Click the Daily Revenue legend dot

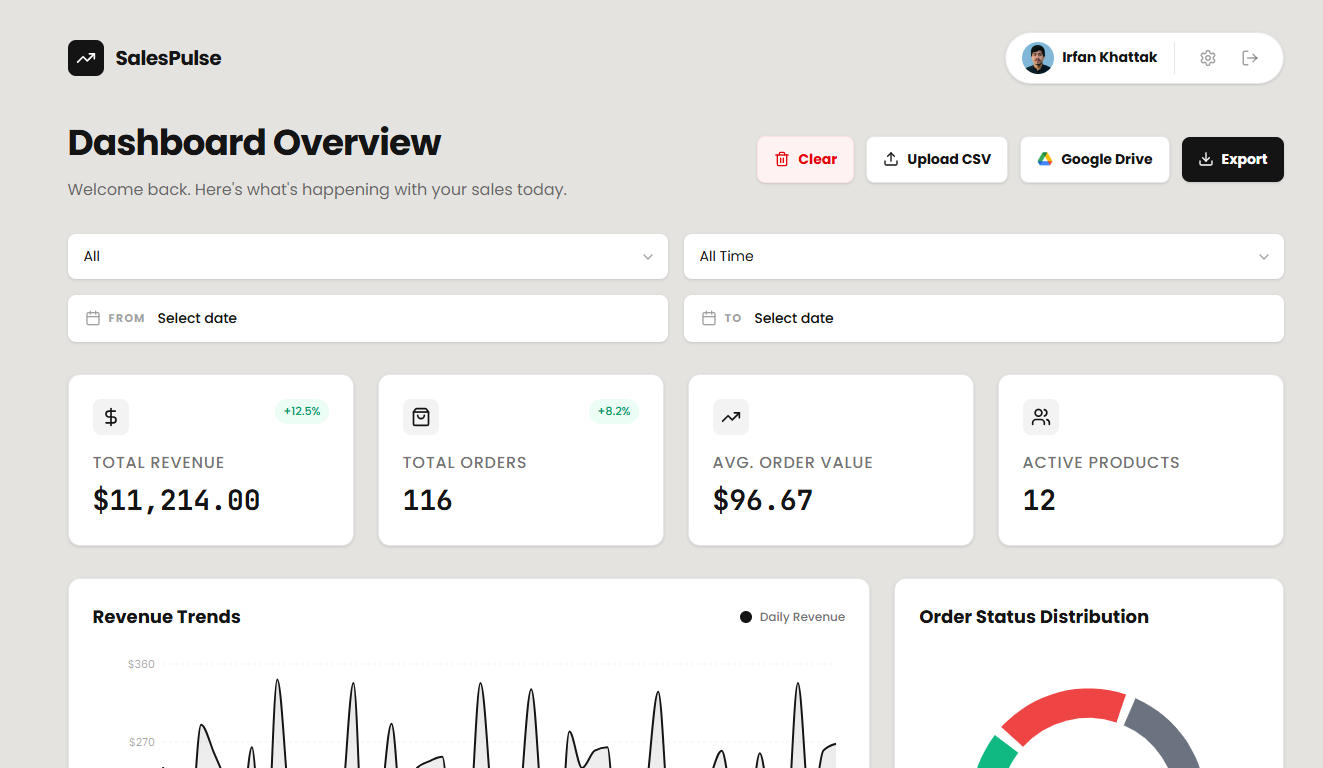pyautogui.click(x=746, y=617)
